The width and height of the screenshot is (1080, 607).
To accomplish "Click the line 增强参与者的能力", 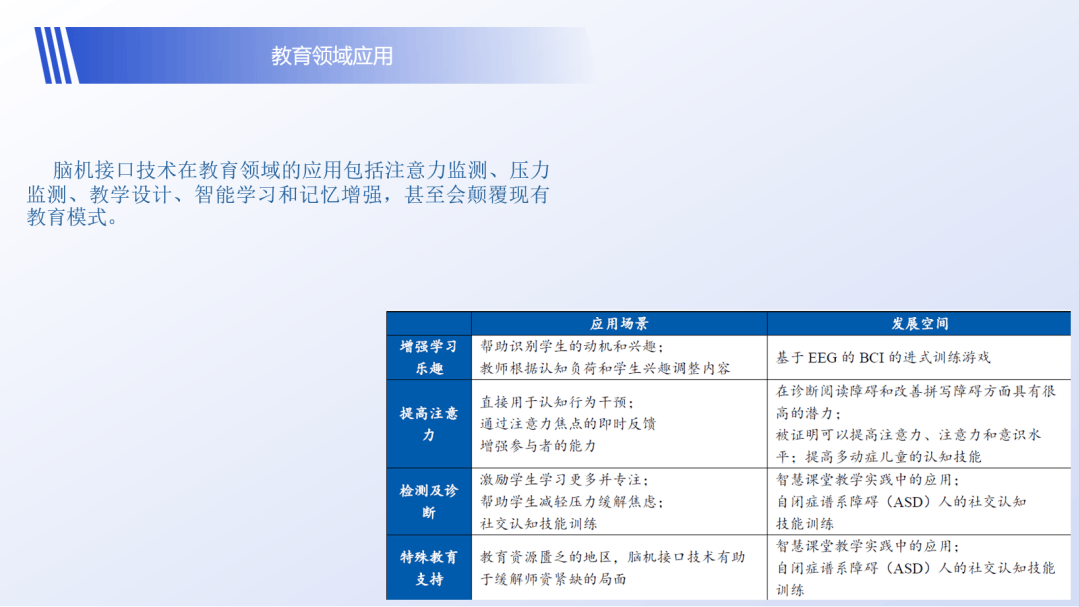I will pyautogui.click(x=538, y=446).
